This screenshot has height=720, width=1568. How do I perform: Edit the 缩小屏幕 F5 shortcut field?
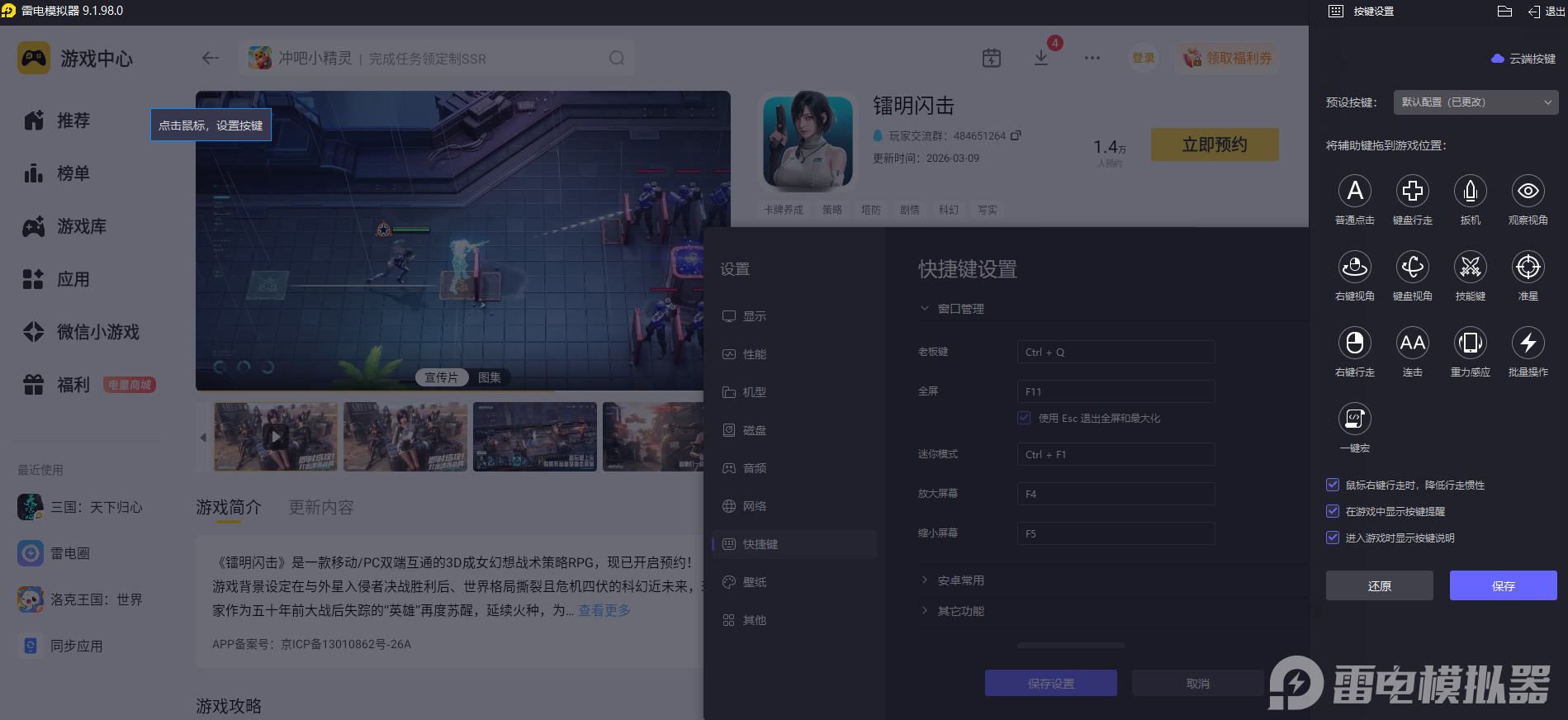click(x=1116, y=533)
